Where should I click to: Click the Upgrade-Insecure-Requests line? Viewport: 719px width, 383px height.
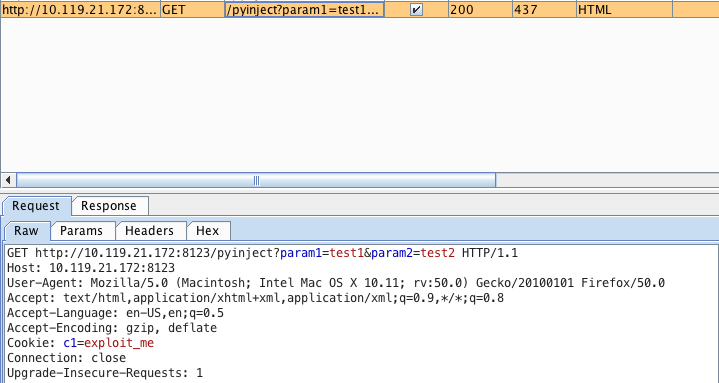[x=105, y=373]
